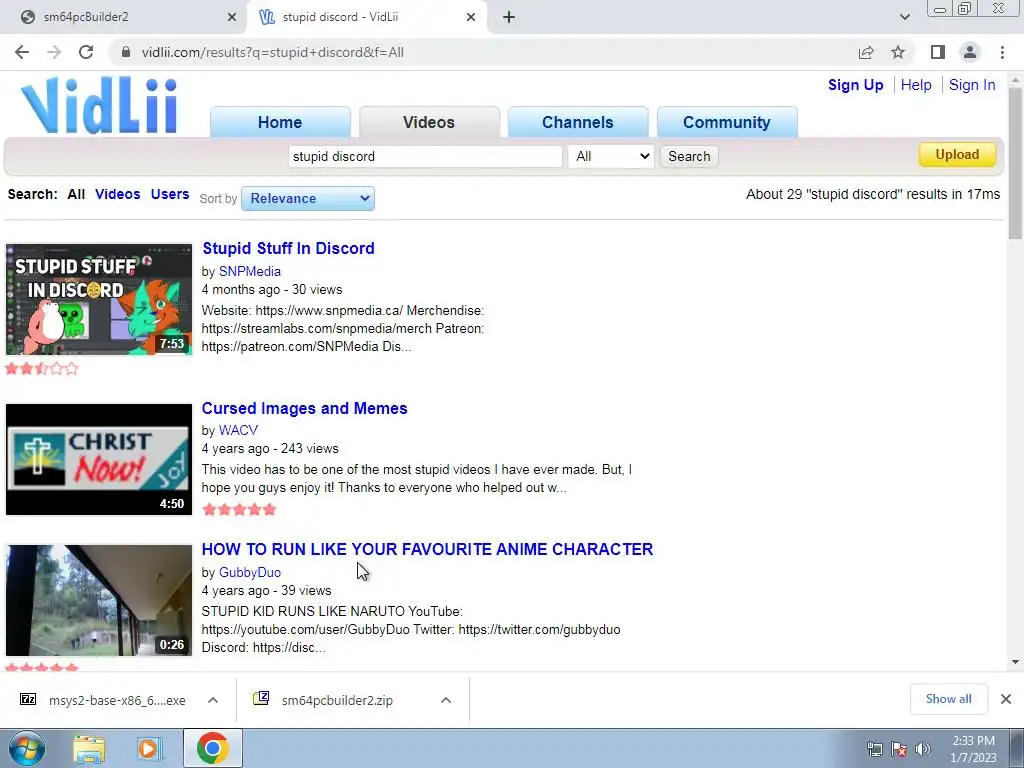This screenshot has height=768, width=1024.
Task: Click the browser forward arrow
Action: (x=54, y=52)
